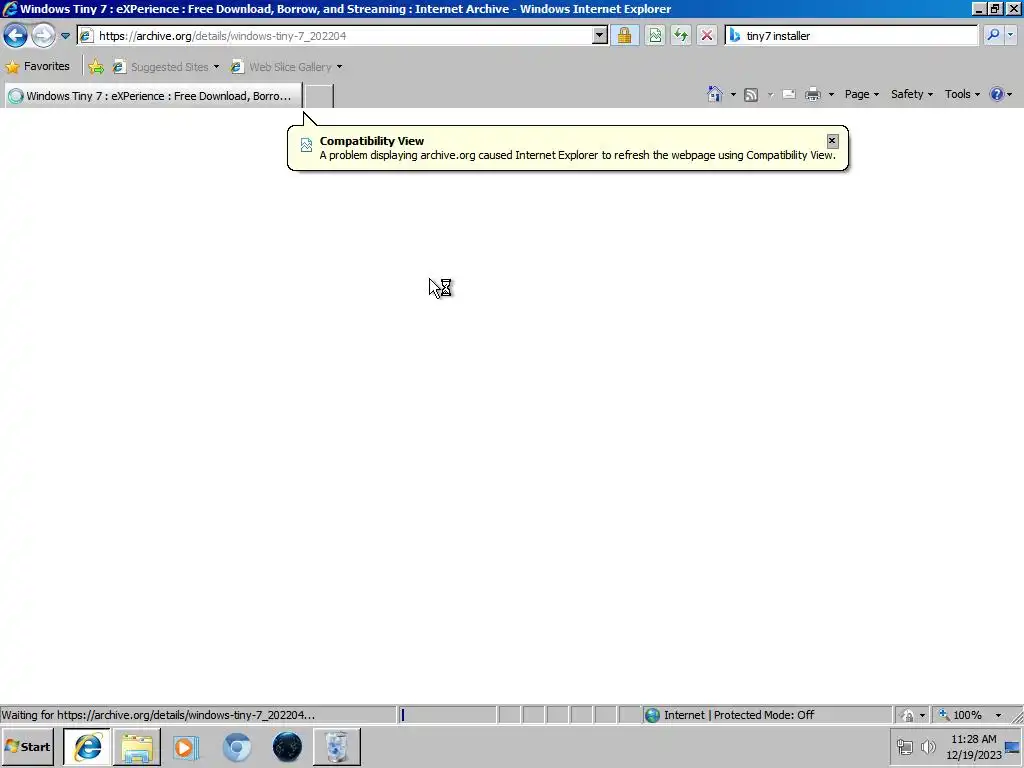Refresh the page with the green arrows
Image resolution: width=1024 pixels, height=768 pixels.
681,35
